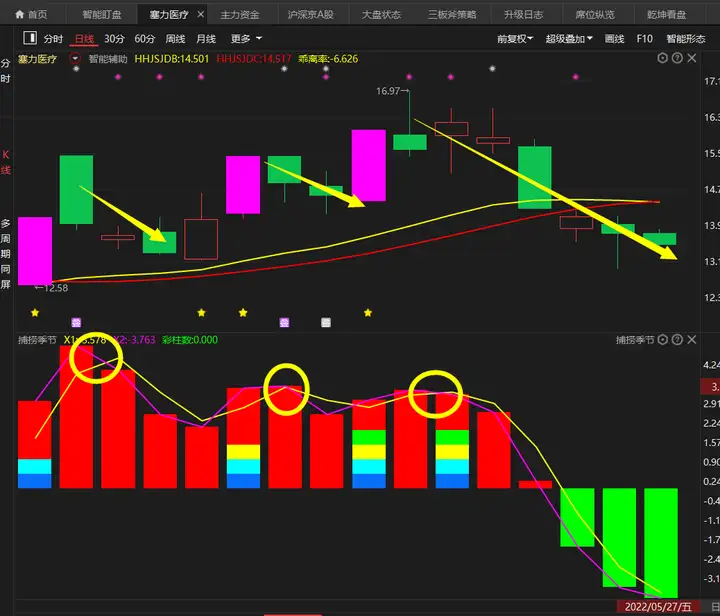720x616 pixels.
Task: Open settings gear of 捕捞季节 indicator panel
Action: coord(664,340)
